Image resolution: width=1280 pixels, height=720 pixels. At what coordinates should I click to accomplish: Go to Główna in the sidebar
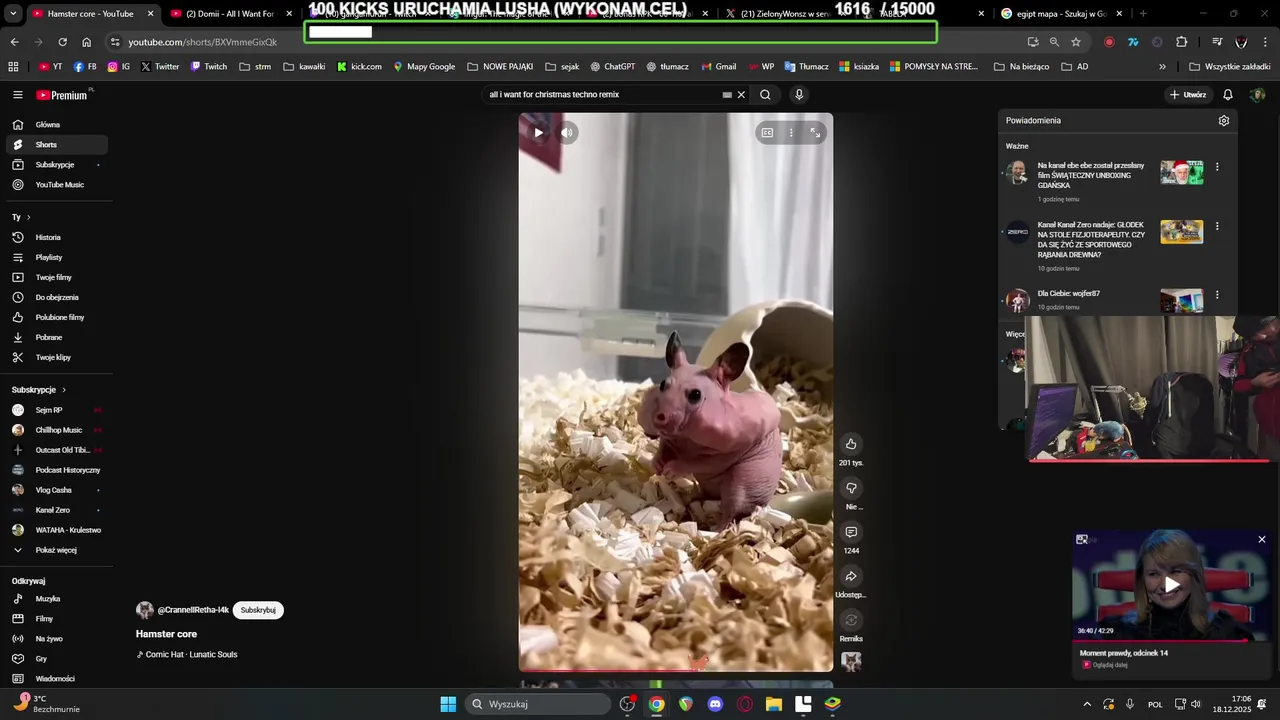(57, 125)
